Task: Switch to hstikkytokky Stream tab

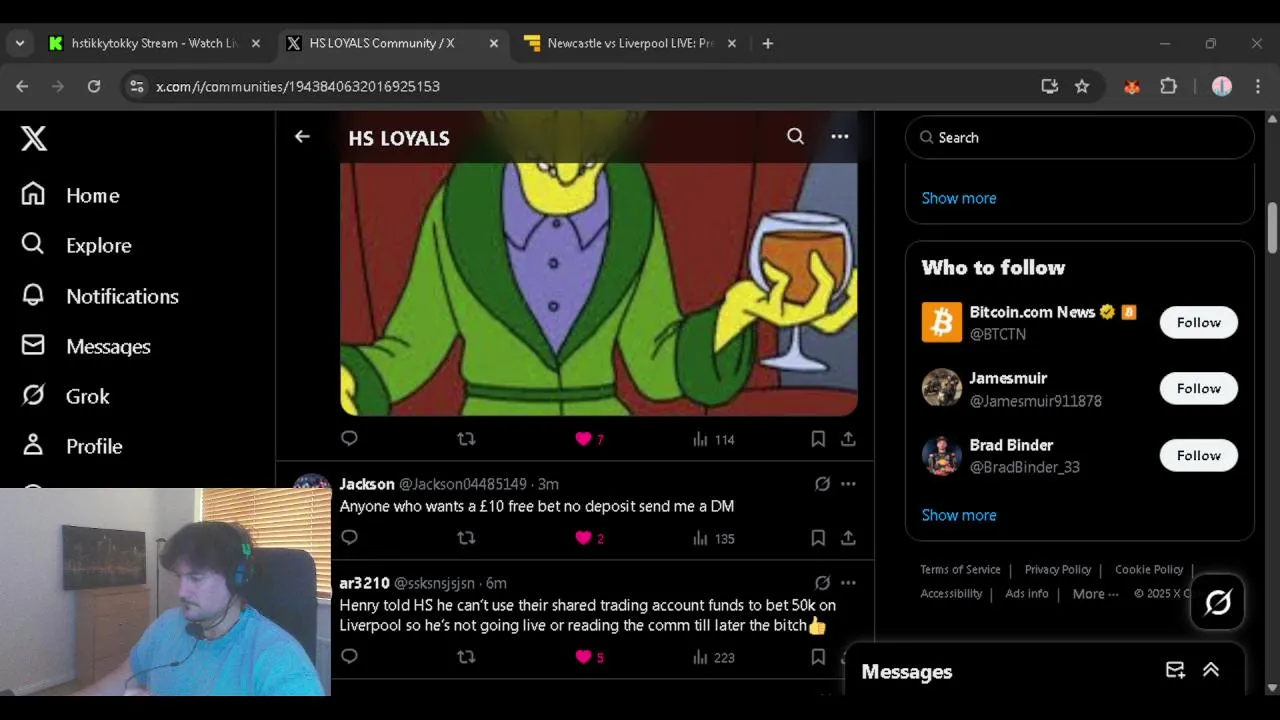Action: tap(155, 43)
